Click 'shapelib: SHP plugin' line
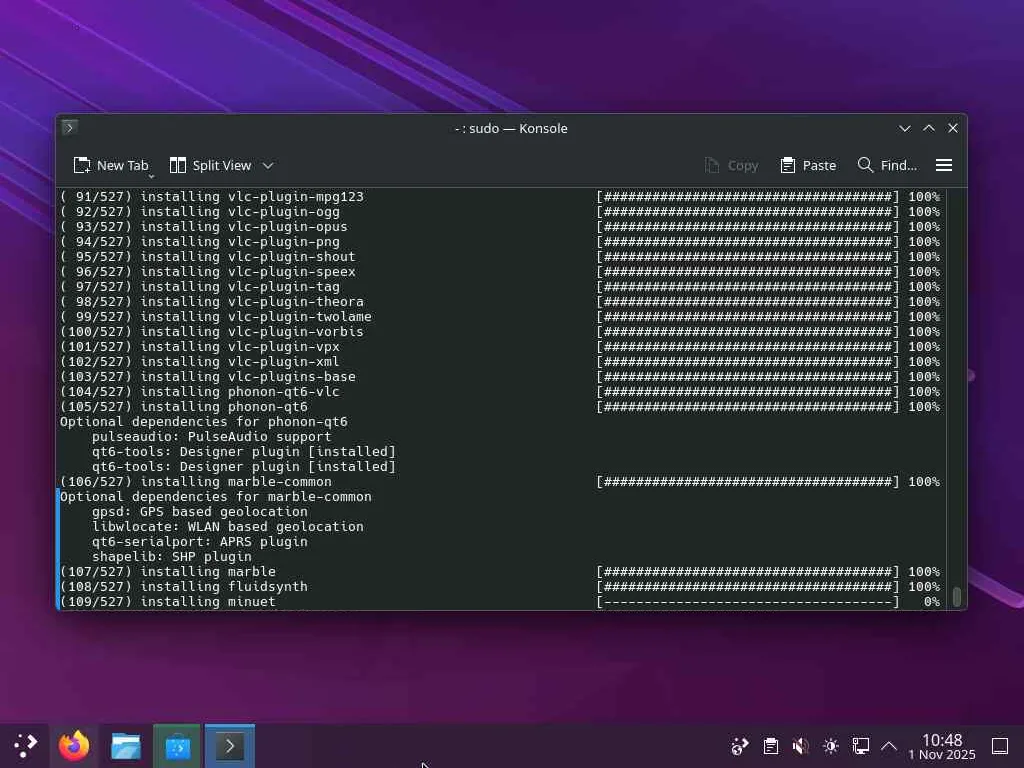Image resolution: width=1024 pixels, height=768 pixels. point(172,557)
